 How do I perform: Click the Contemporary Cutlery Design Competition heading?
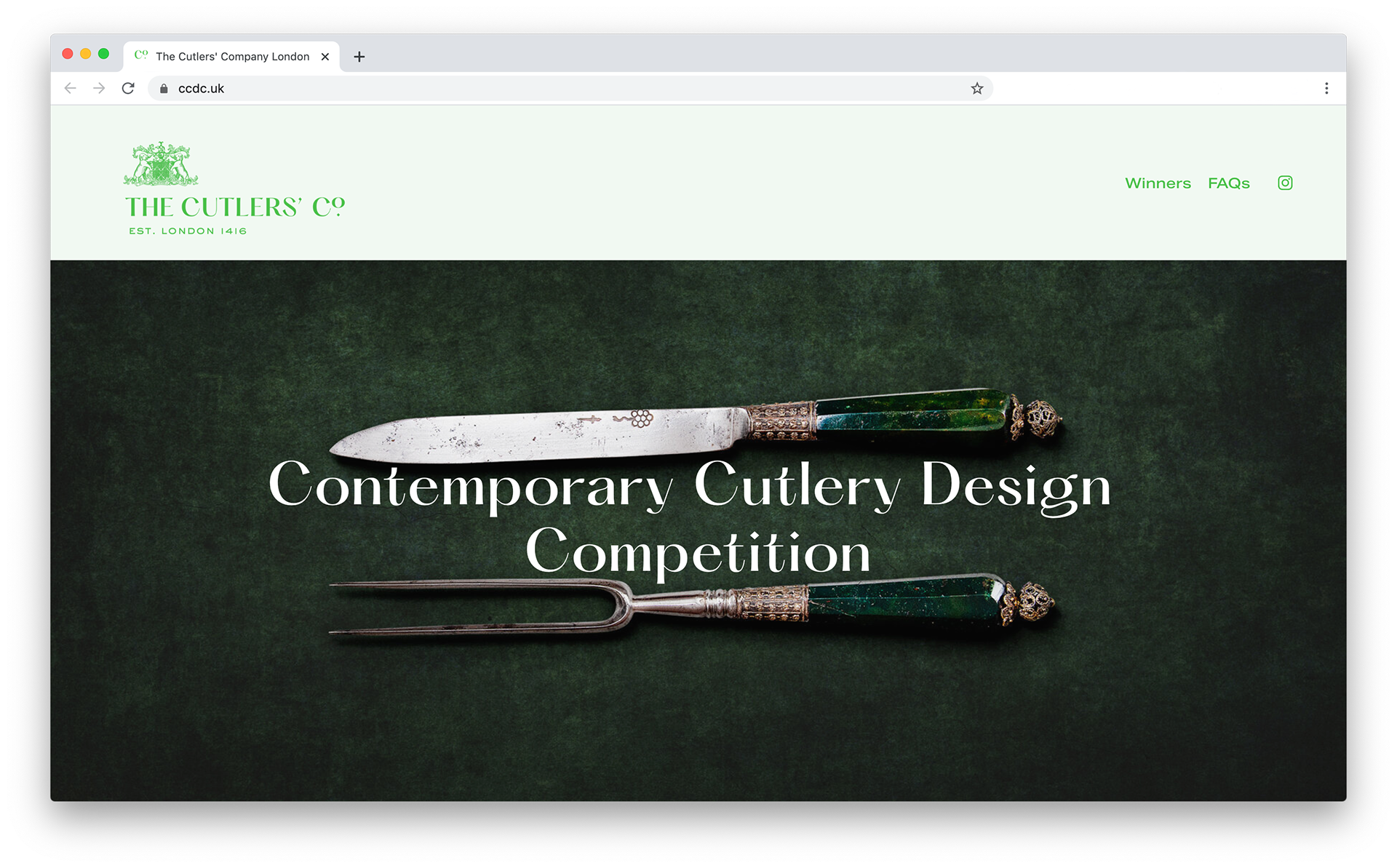coord(690,517)
